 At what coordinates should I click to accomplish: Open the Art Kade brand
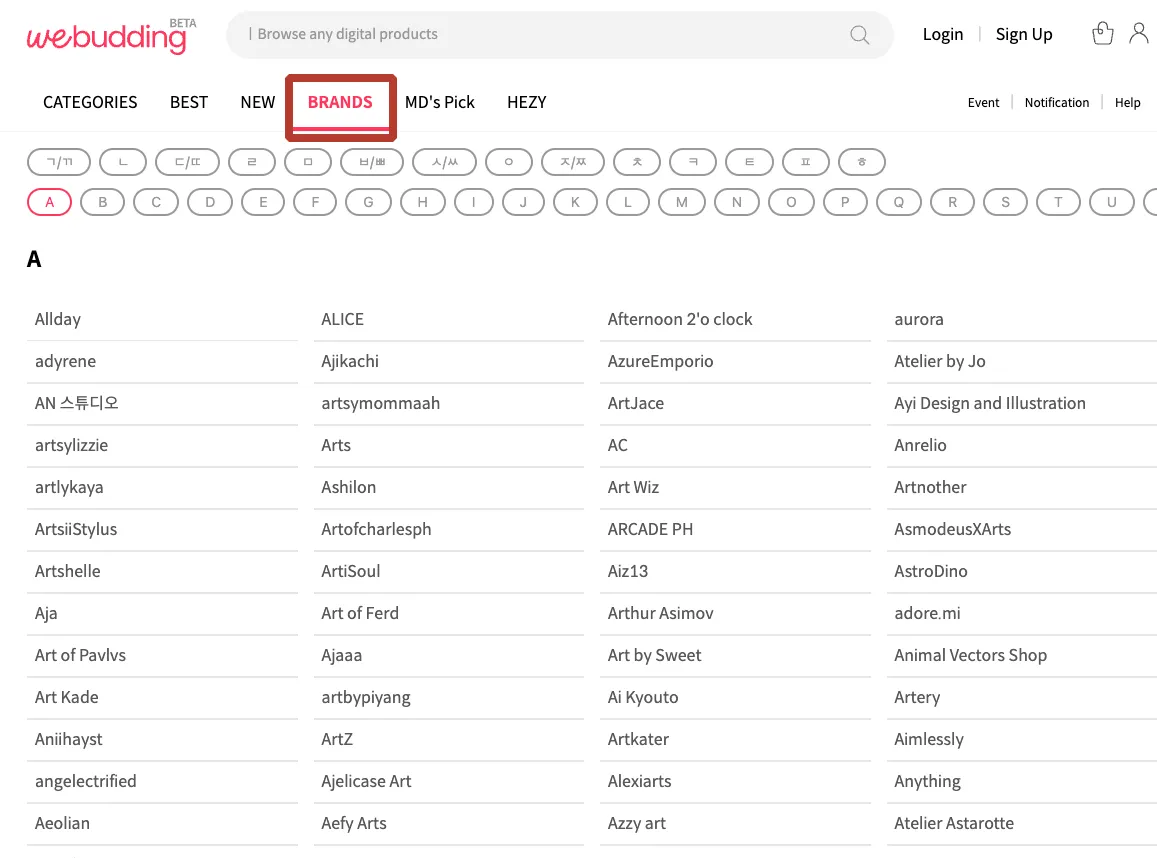click(x=162, y=698)
